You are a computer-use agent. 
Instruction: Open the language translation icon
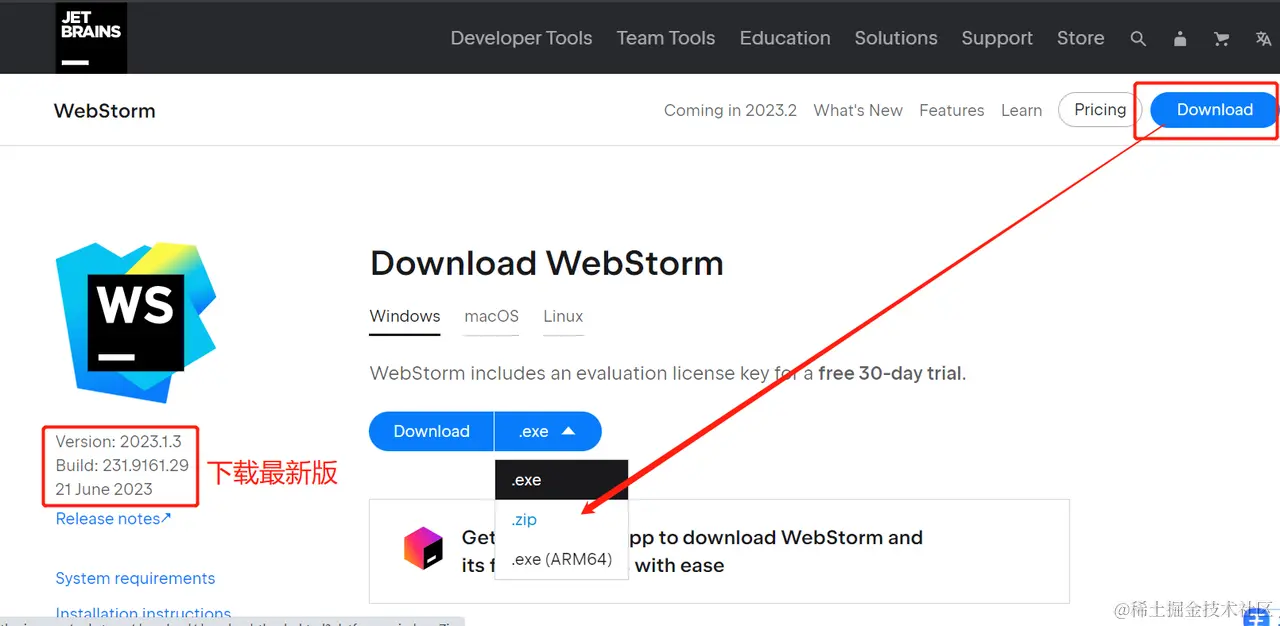click(x=1263, y=39)
